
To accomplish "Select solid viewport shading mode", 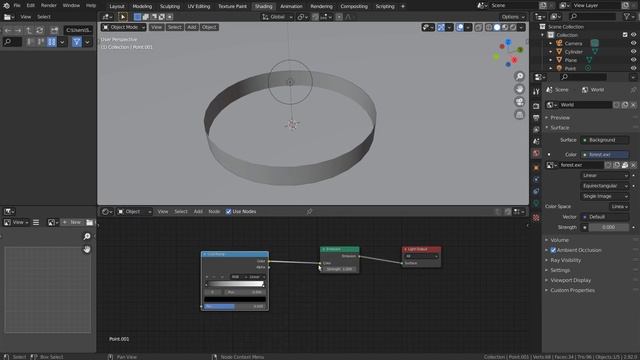I will pos(497,27).
